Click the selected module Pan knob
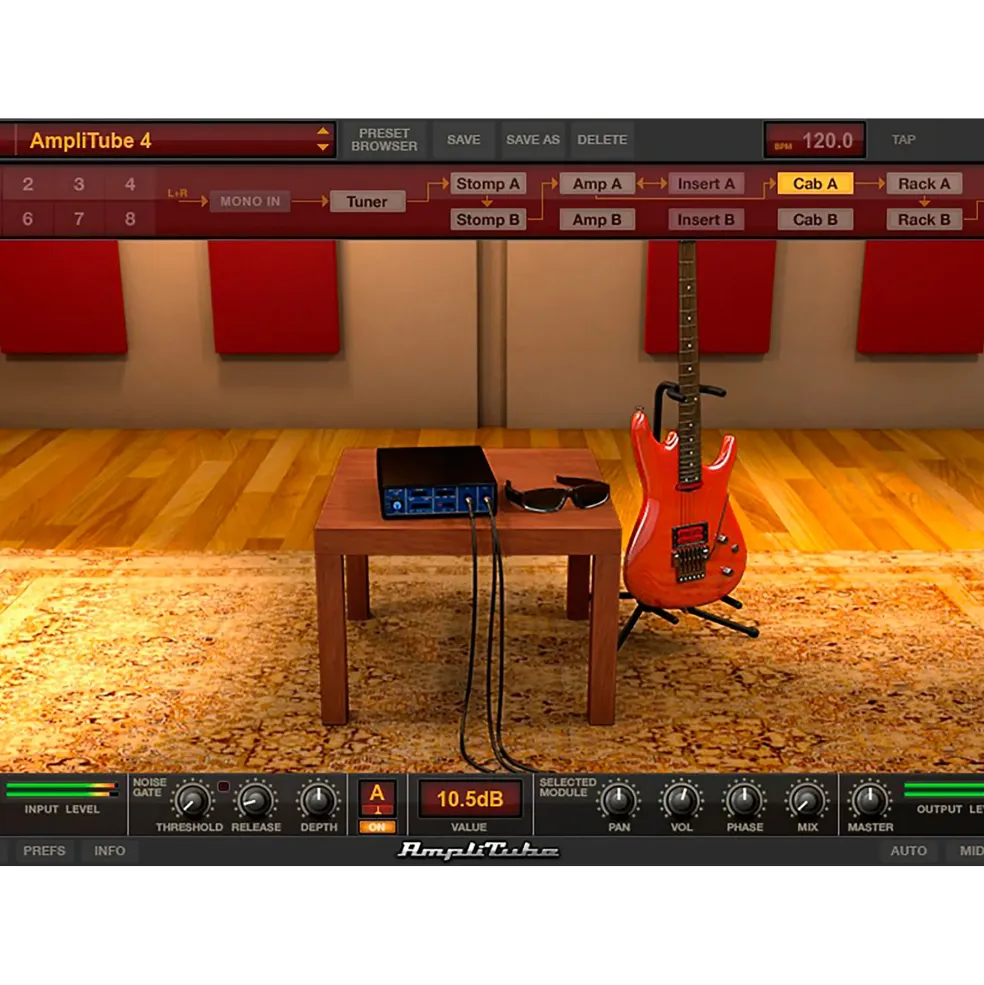This screenshot has width=984, height=985. [x=619, y=800]
